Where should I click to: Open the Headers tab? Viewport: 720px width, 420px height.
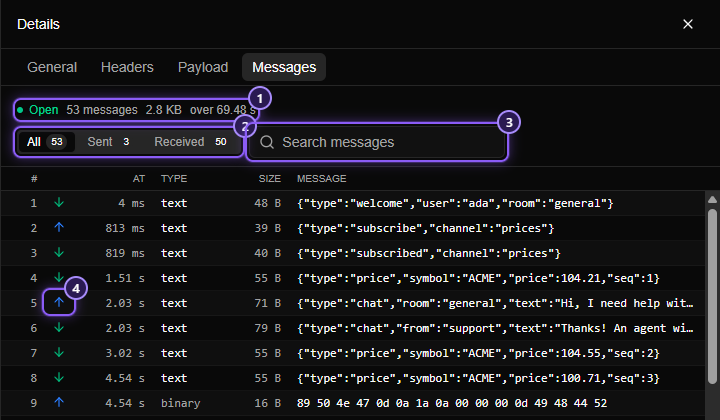[x=127, y=67]
